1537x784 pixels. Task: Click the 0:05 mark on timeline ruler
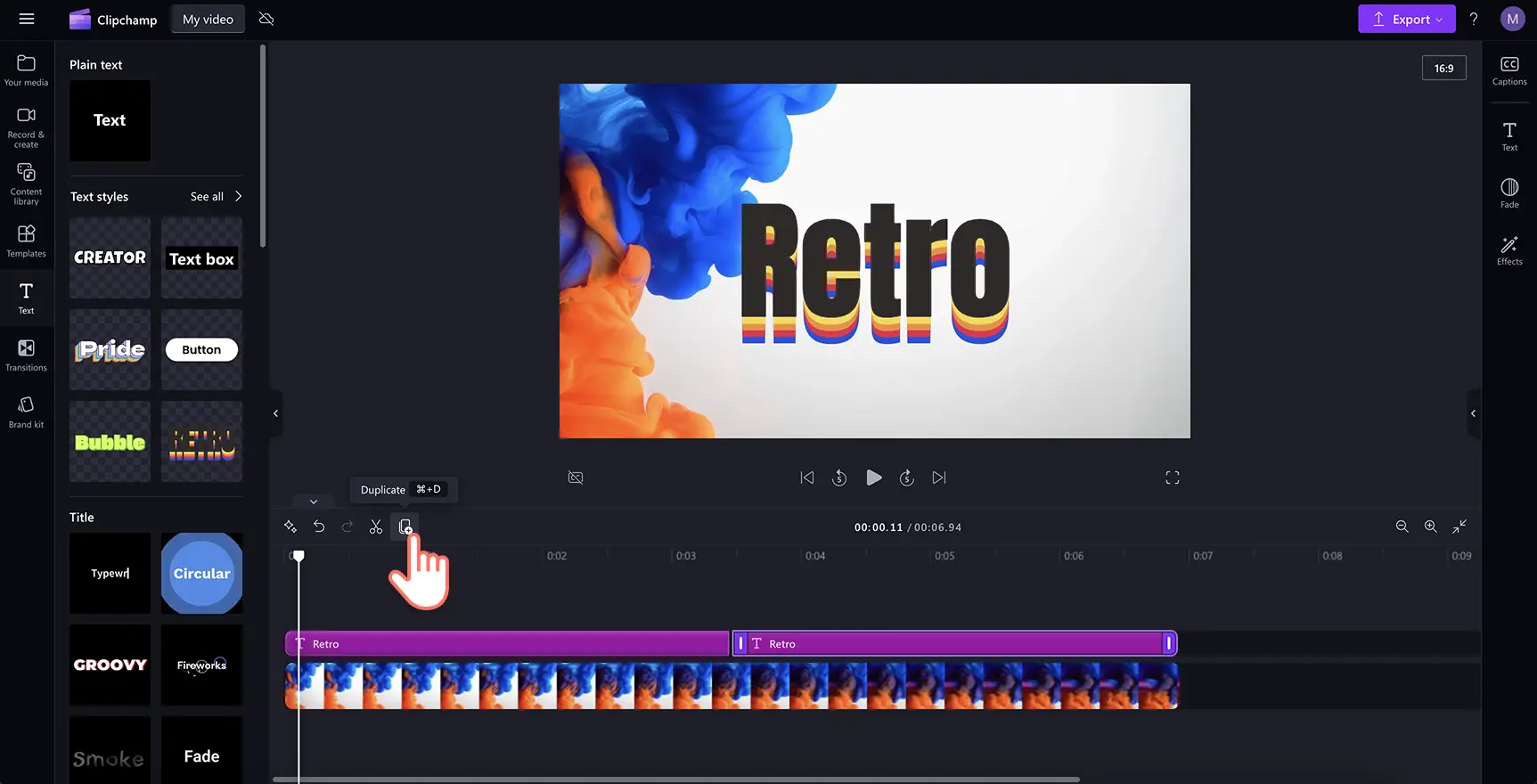pos(944,556)
